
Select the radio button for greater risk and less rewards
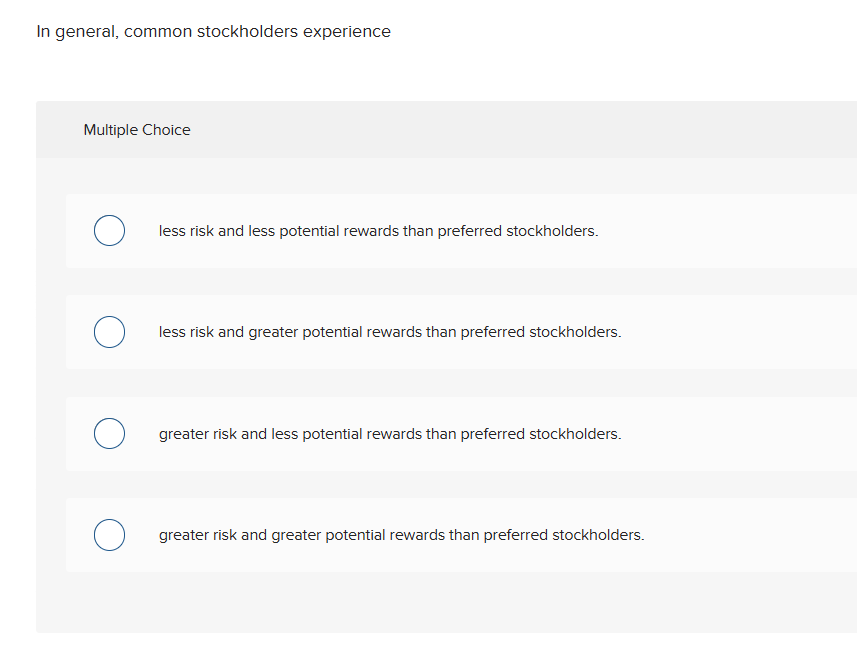coord(109,433)
